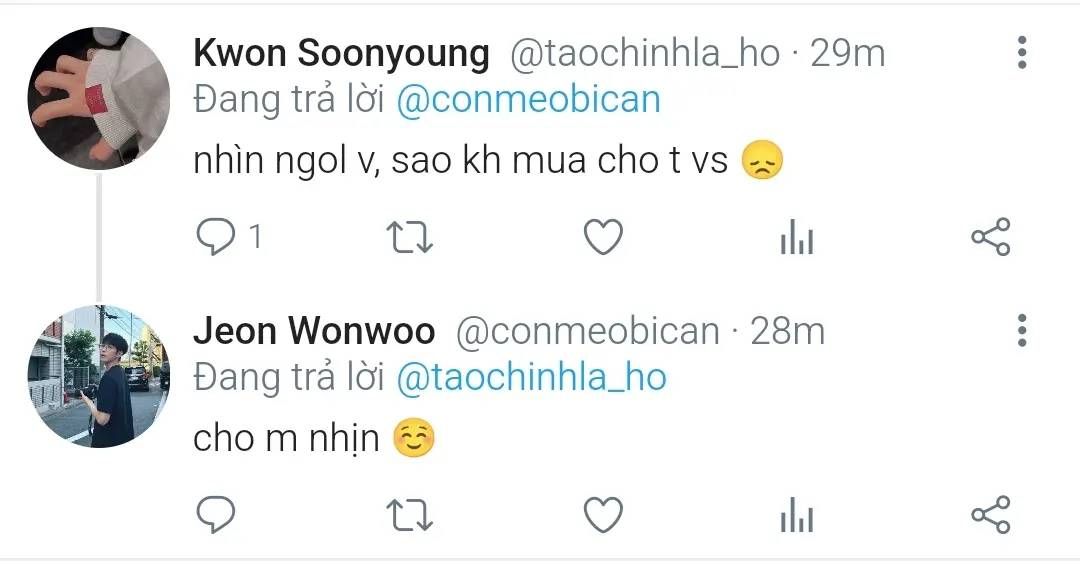View analytics for Jeon Wonwoo's tweet

point(796,515)
